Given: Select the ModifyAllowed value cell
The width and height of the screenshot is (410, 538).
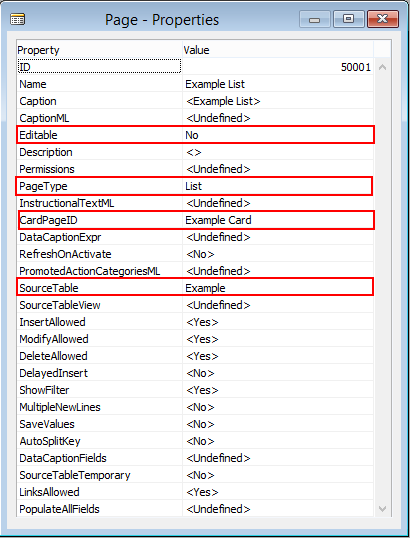Looking at the screenshot, I should tap(278, 339).
